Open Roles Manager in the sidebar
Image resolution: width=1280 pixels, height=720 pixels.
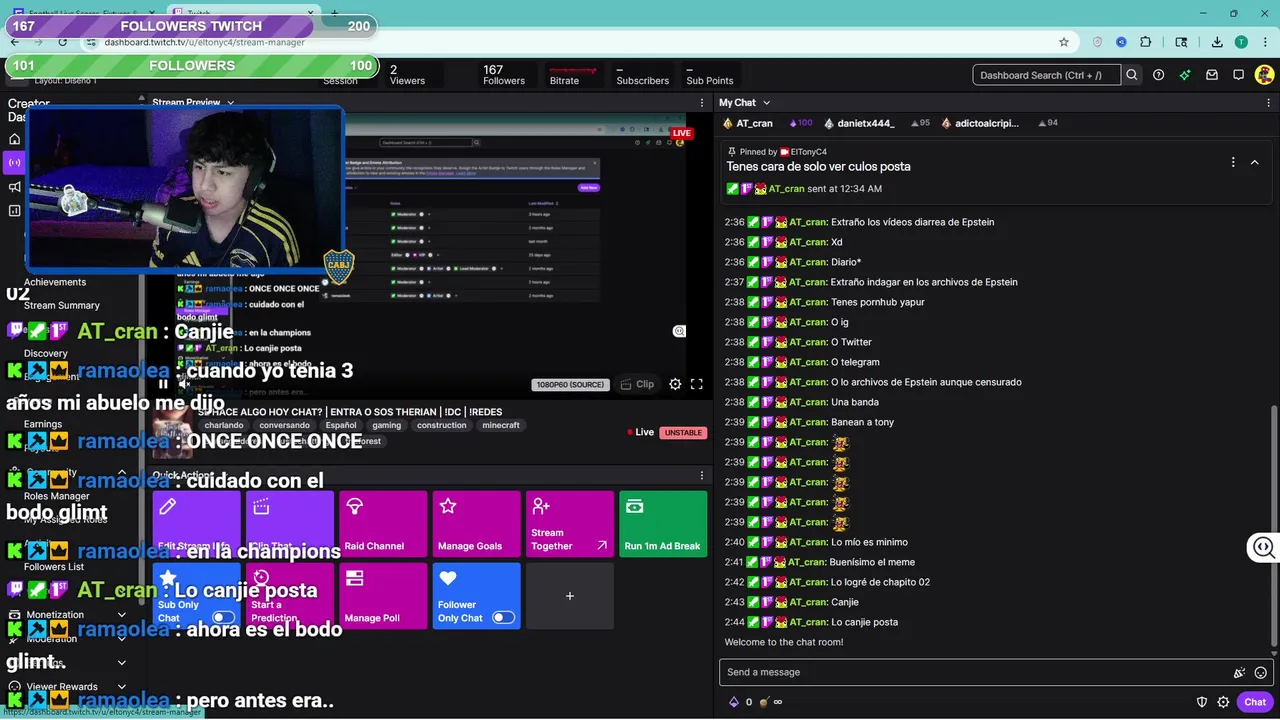(x=57, y=496)
